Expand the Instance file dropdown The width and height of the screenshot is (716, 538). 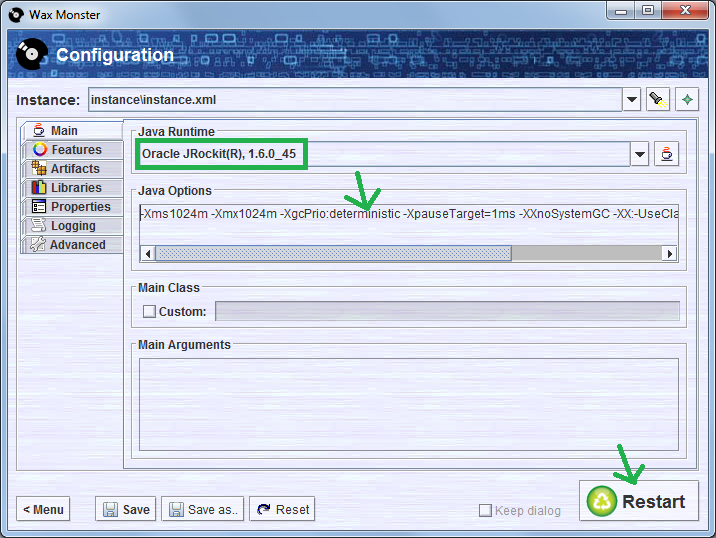point(632,100)
